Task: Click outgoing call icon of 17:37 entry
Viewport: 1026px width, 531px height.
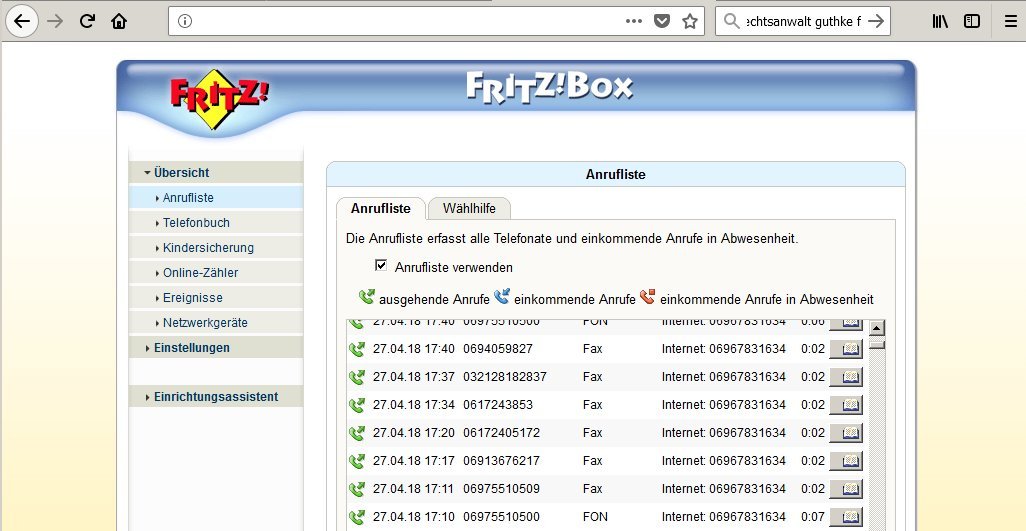Action: click(x=357, y=377)
